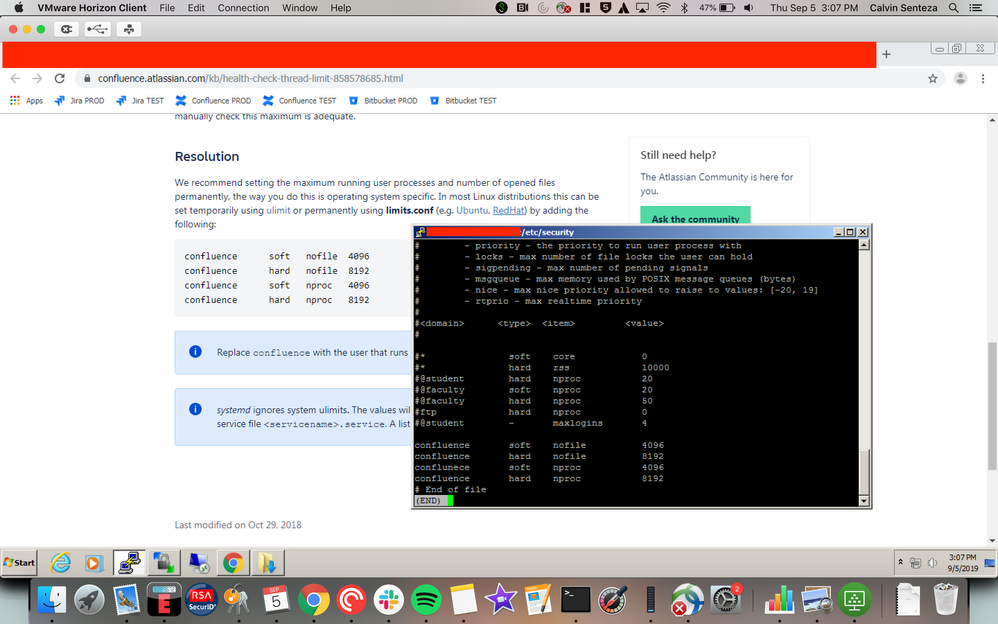Open the Help menu
998x624 pixels.
coord(341,8)
